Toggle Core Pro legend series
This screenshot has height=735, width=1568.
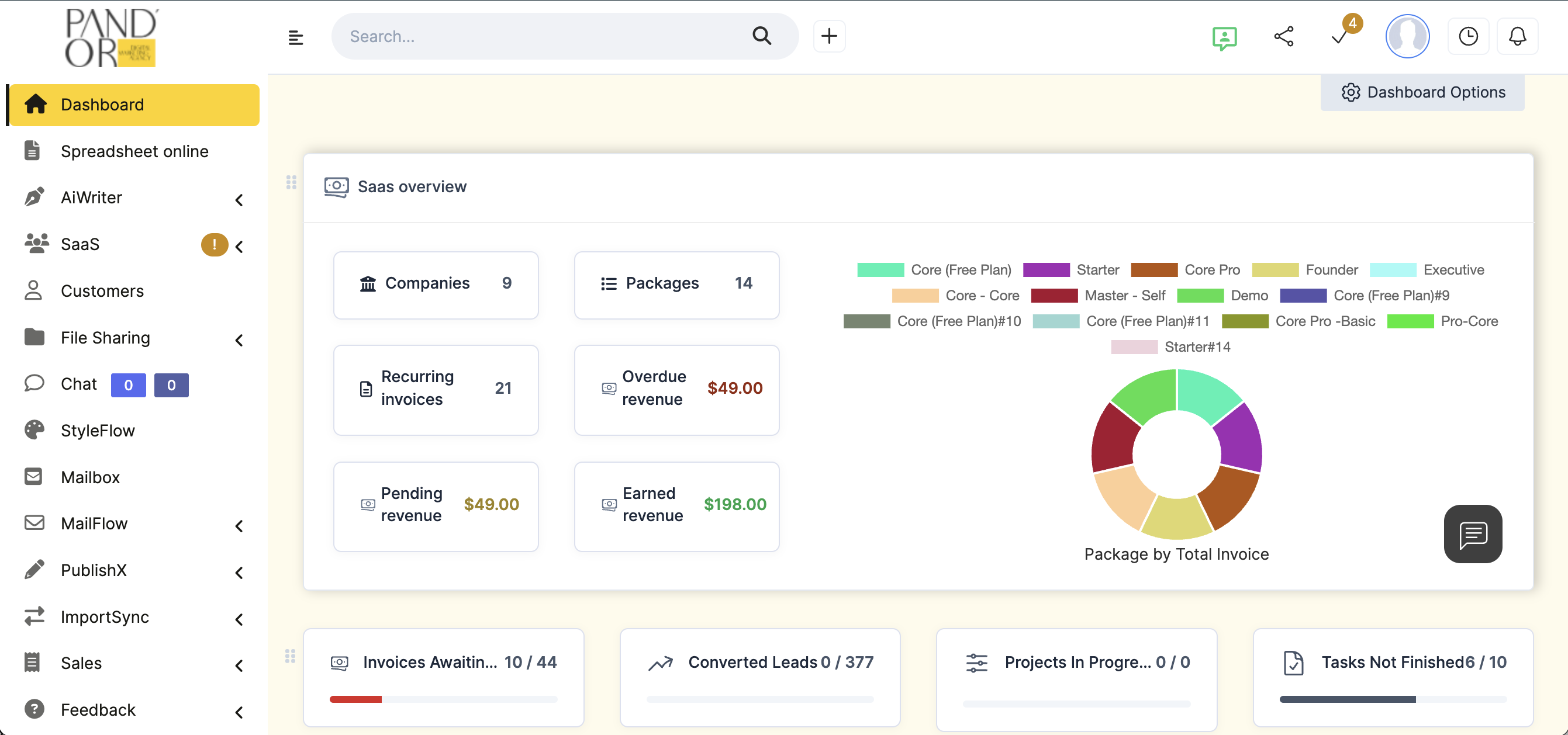(x=1185, y=269)
